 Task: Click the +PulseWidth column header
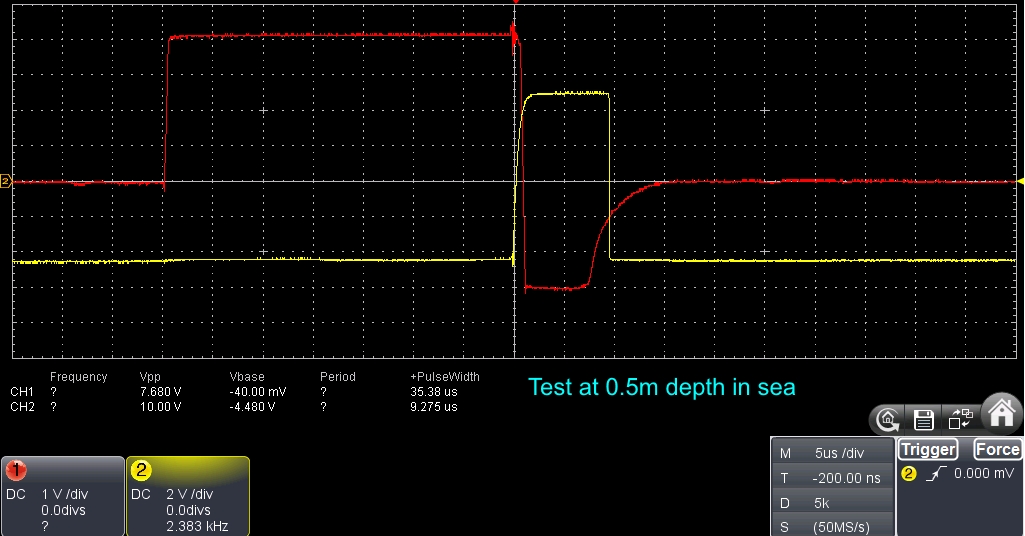pos(445,377)
